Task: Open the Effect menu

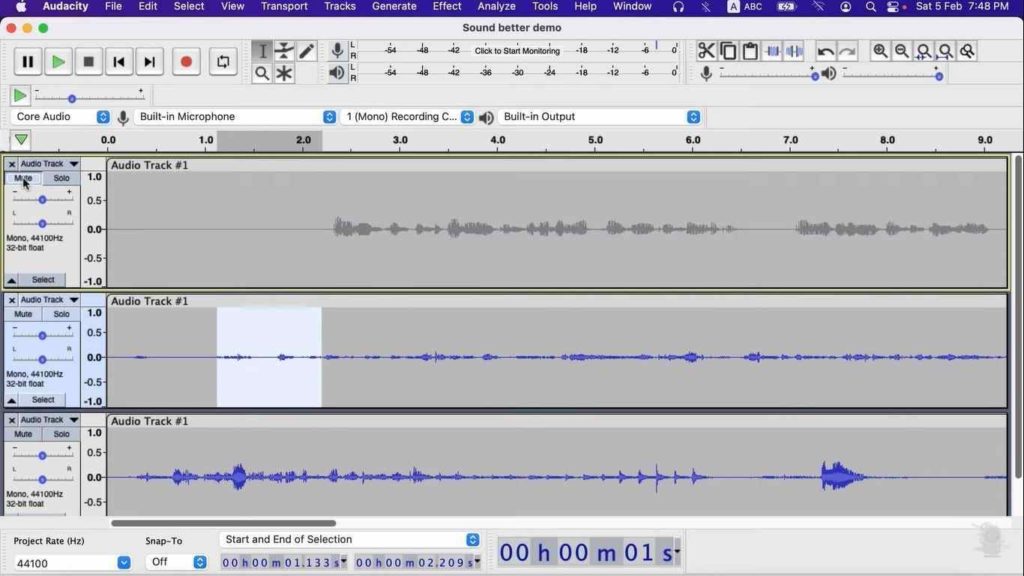Action: (447, 7)
